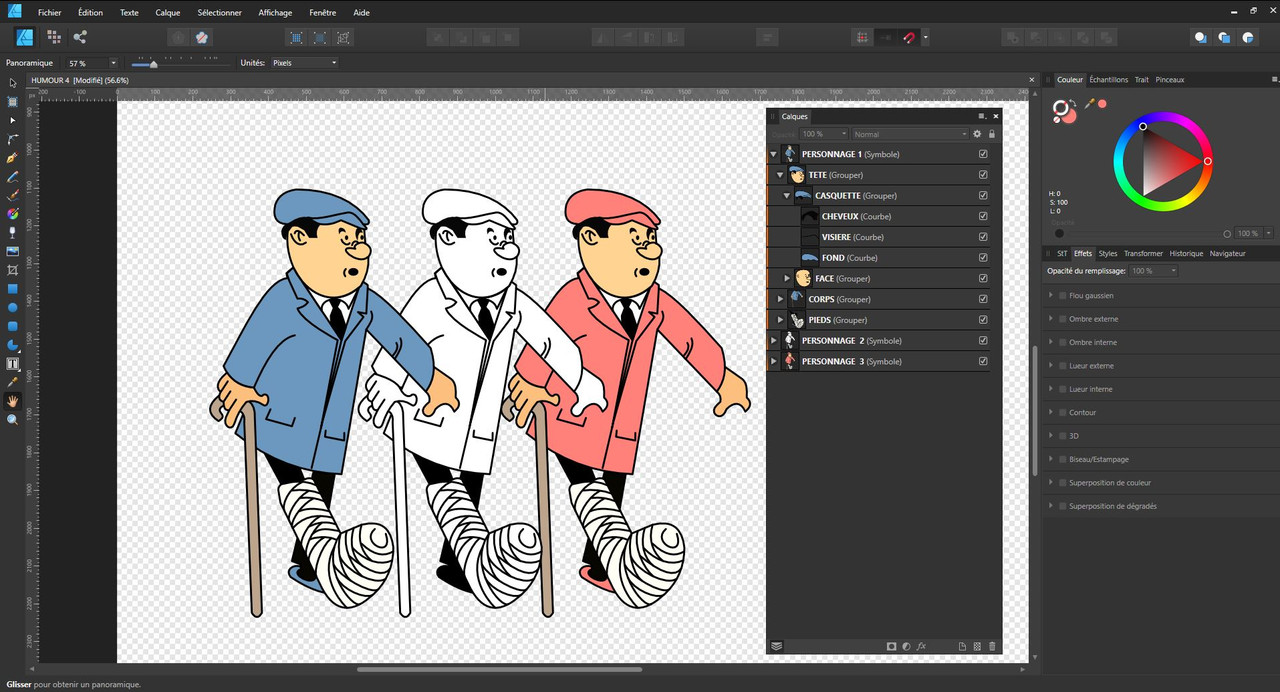Switch to the Export persona
This screenshot has width=1280, height=692.
80,37
